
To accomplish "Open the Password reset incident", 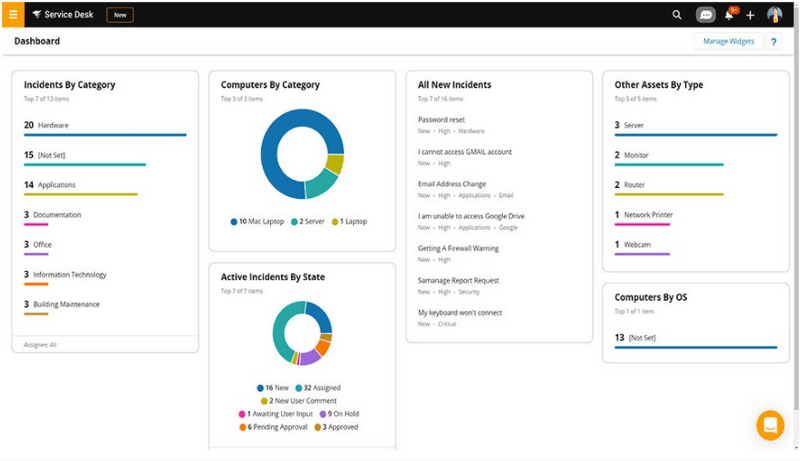I will point(441,119).
